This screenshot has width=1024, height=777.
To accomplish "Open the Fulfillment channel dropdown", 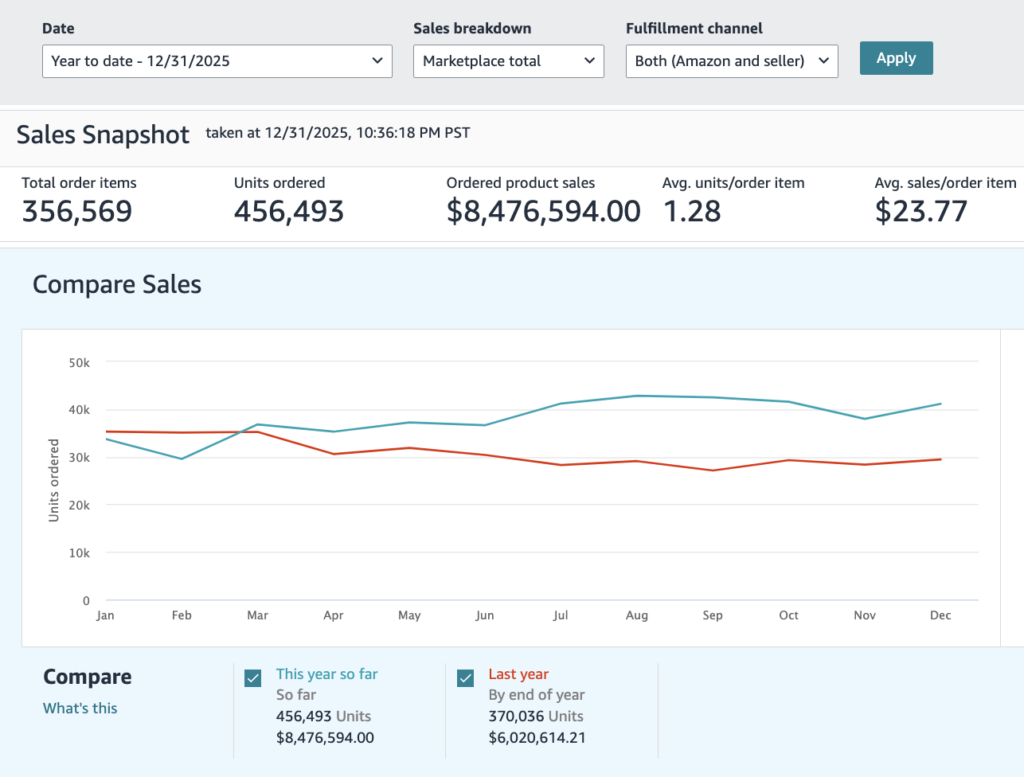I will click(x=731, y=61).
